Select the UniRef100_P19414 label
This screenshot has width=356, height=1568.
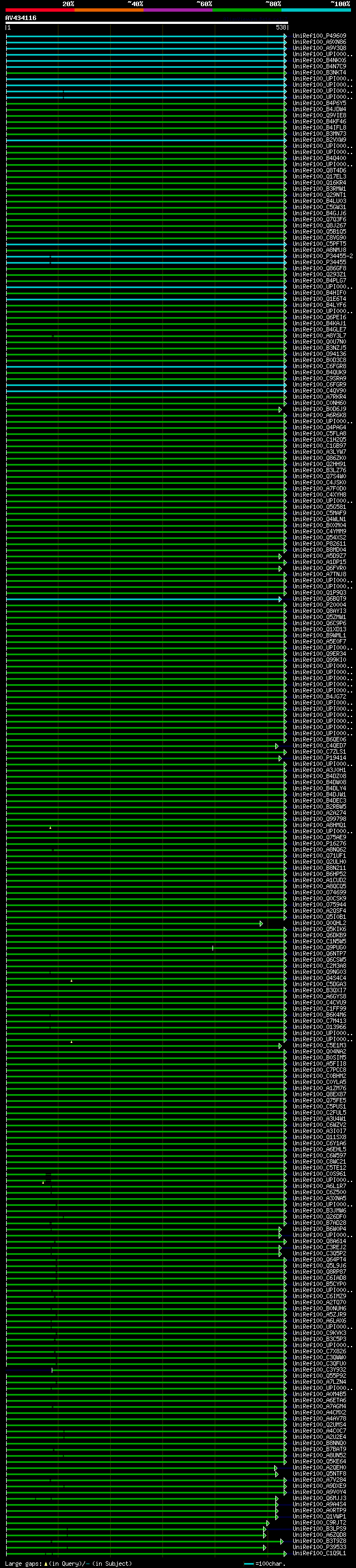(x=319, y=758)
